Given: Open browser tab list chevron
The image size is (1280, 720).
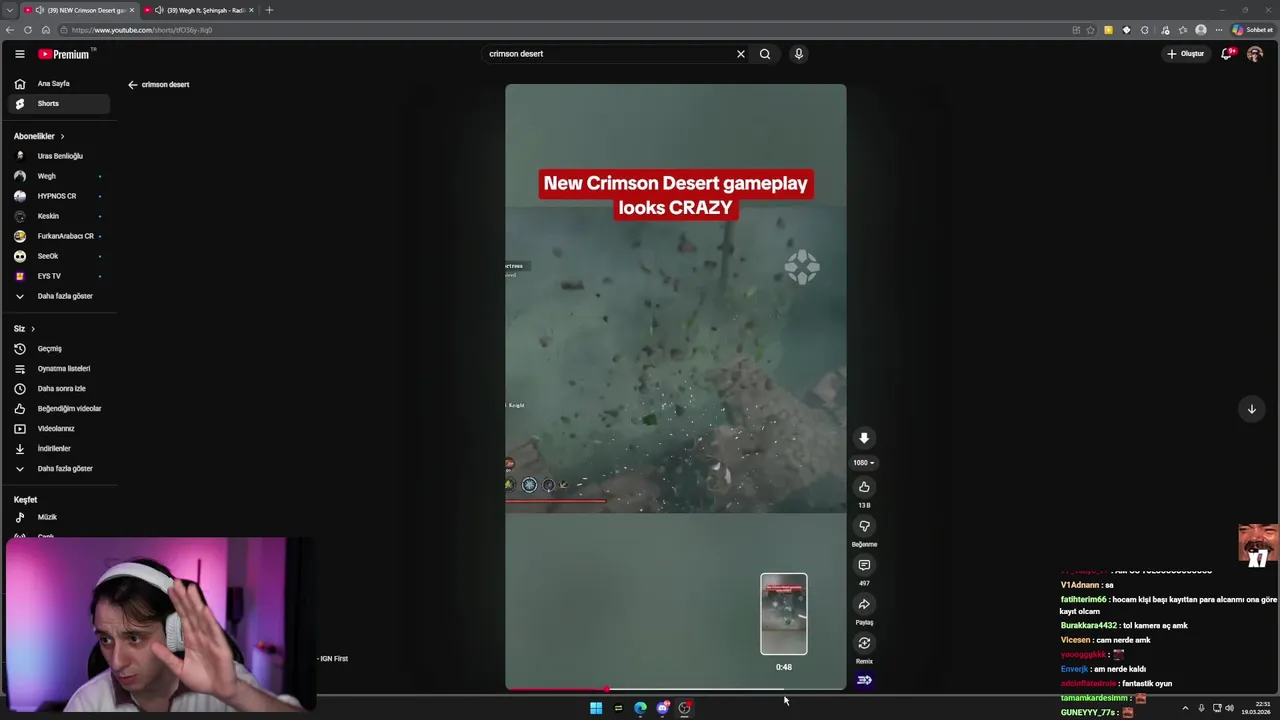Looking at the screenshot, I should click(x=8, y=10).
